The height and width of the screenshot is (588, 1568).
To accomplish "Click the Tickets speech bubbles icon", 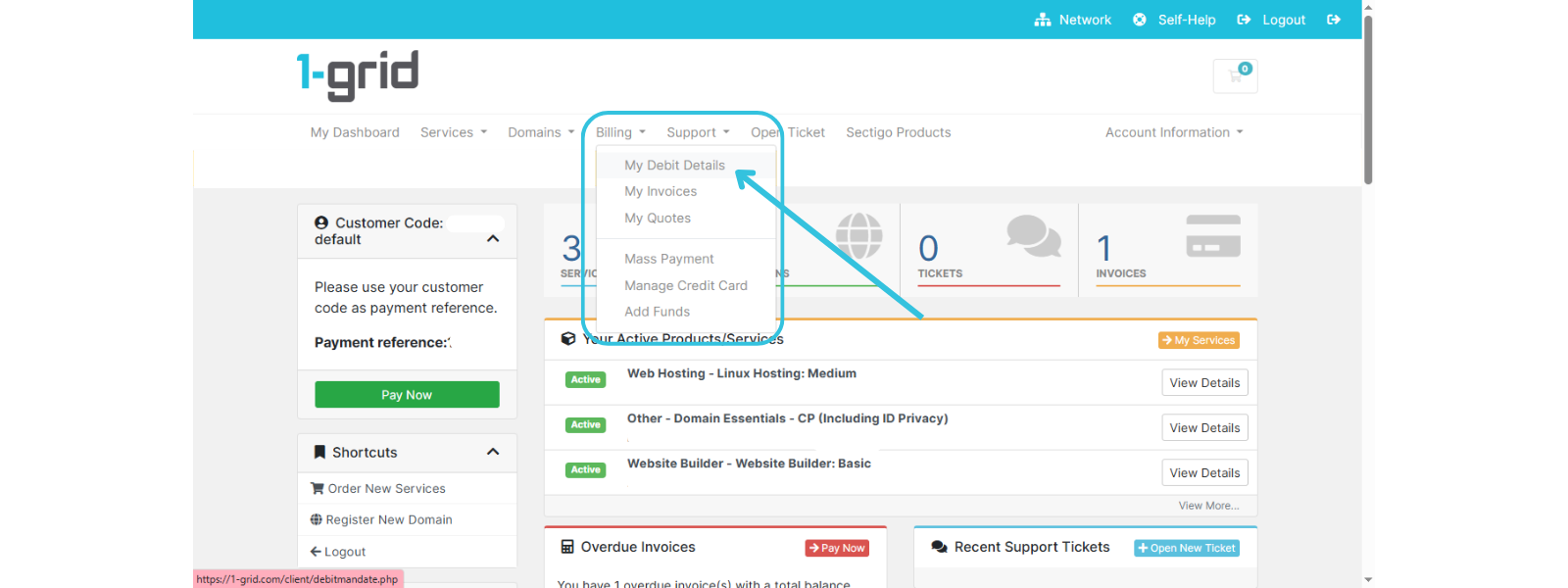I will pyautogui.click(x=1033, y=236).
